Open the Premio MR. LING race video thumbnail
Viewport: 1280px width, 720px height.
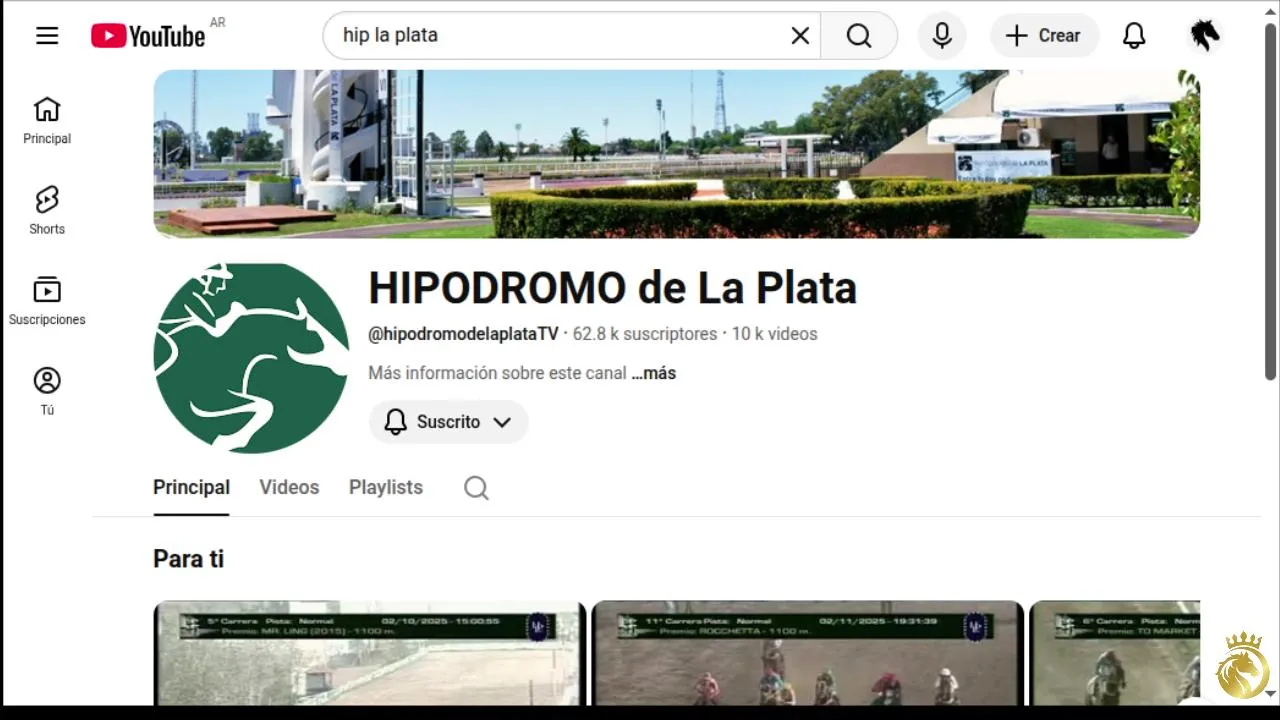point(369,653)
